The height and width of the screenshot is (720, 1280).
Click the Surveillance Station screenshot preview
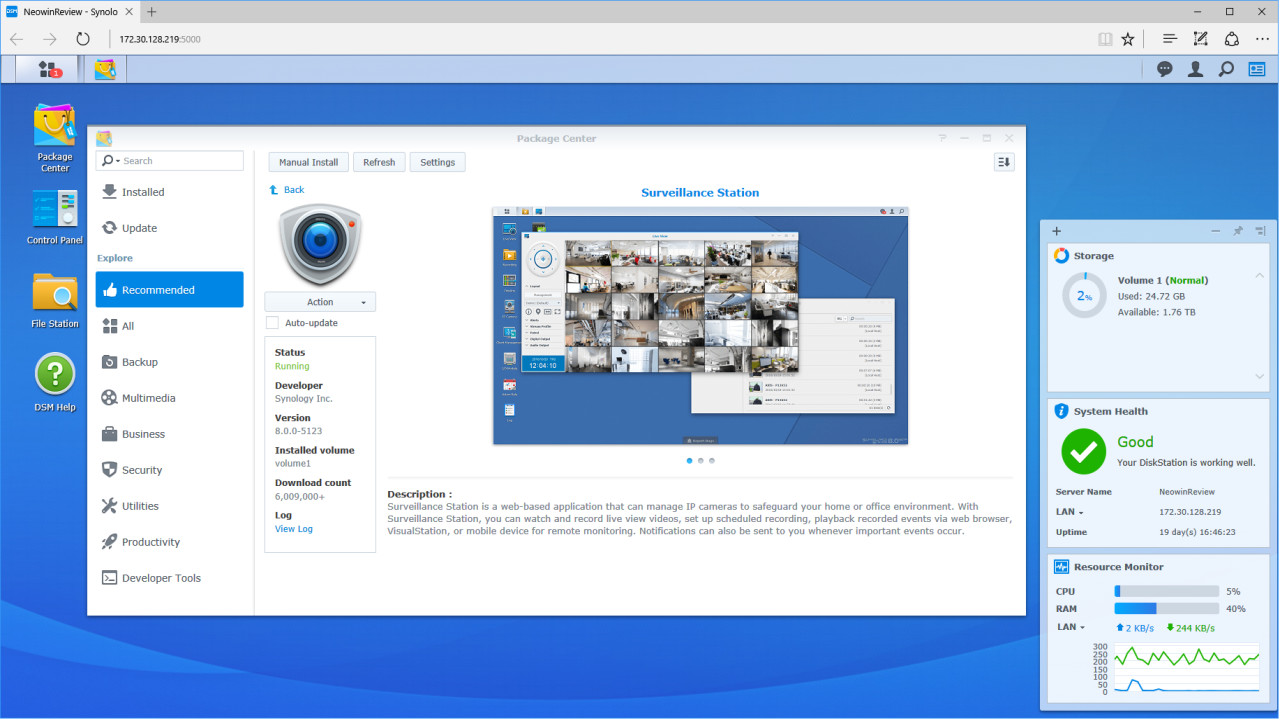click(x=700, y=326)
